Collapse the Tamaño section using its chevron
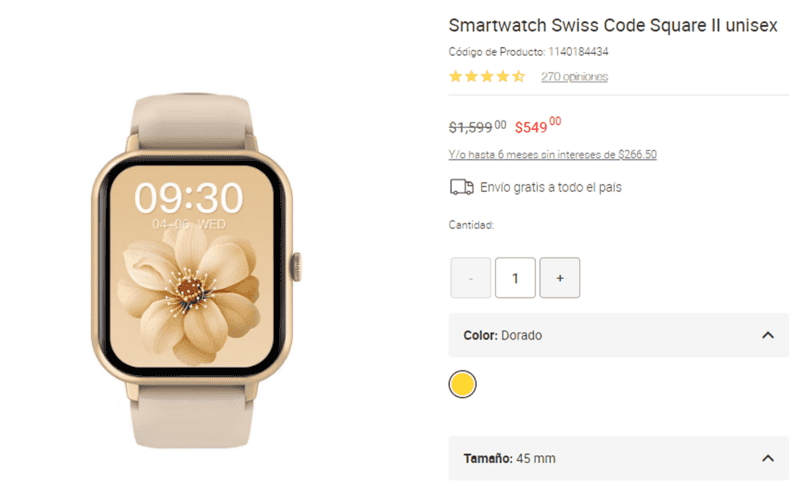800x487 pixels. click(x=767, y=458)
